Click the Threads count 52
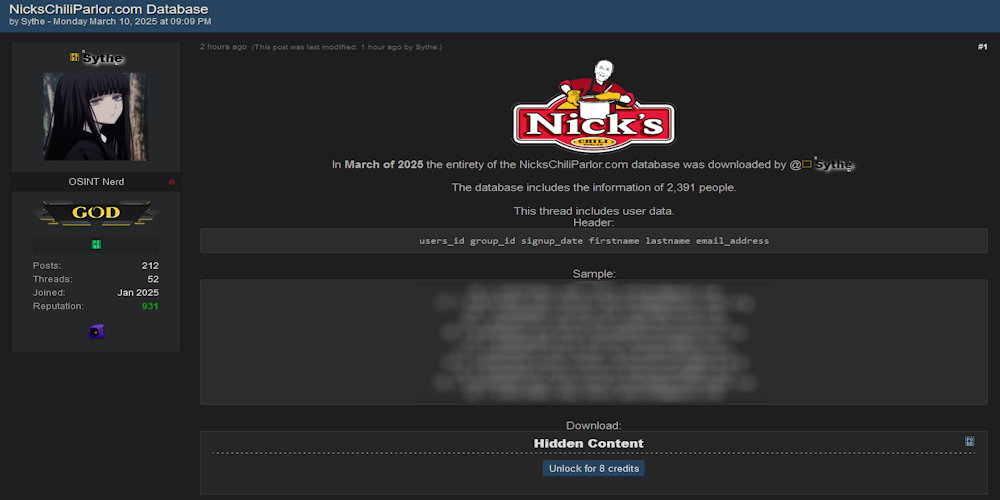 tap(153, 279)
